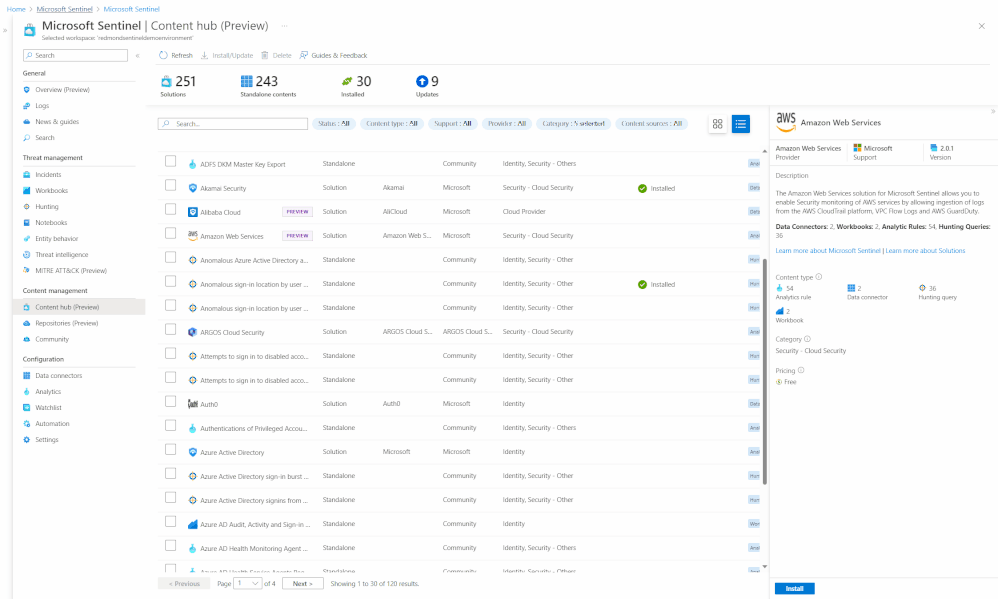Open Settings gear in the sidebar
Viewport: 998px width, 599px height.
27,440
